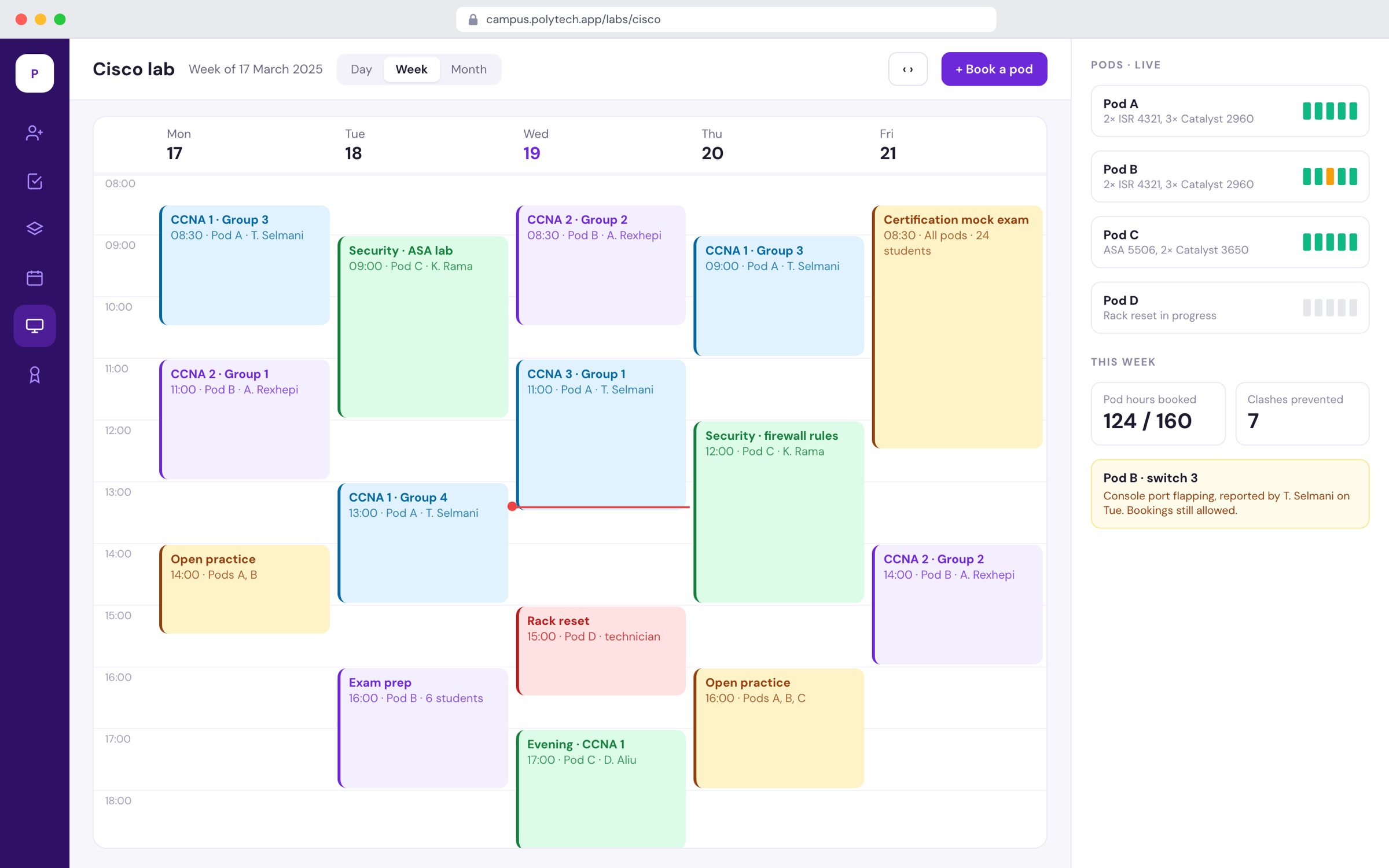Open the add-user enrollment sidebar icon
Viewport: 1389px width, 868px height.
(x=35, y=133)
